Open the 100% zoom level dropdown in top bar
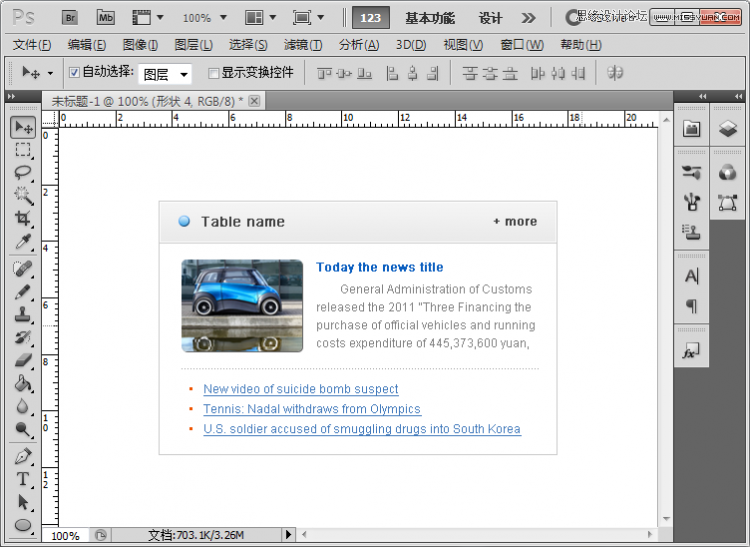Viewport: 750px width, 547px height. pyautogui.click(x=204, y=18)
